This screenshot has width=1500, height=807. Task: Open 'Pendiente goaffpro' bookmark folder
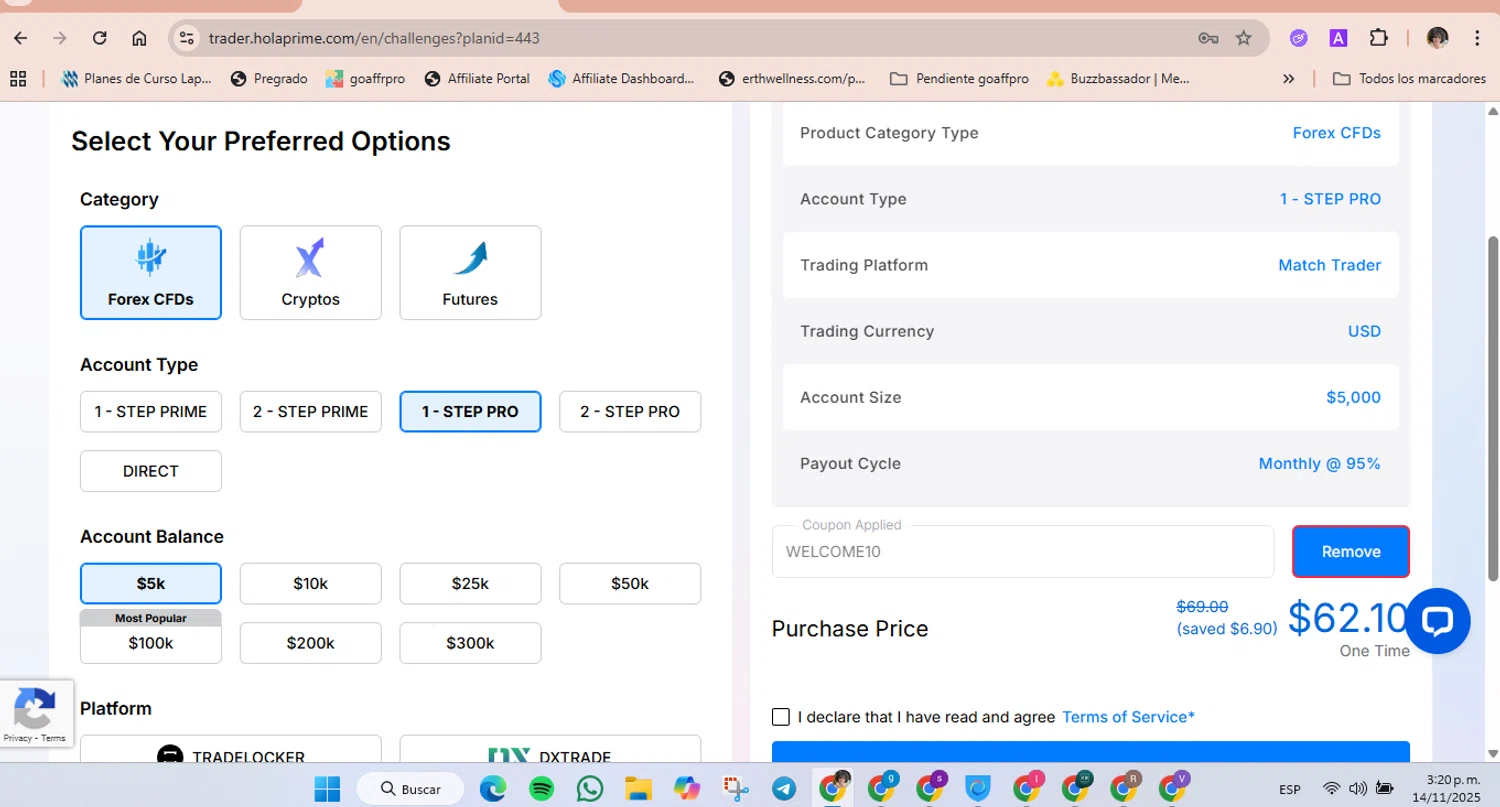coord(959,78)
